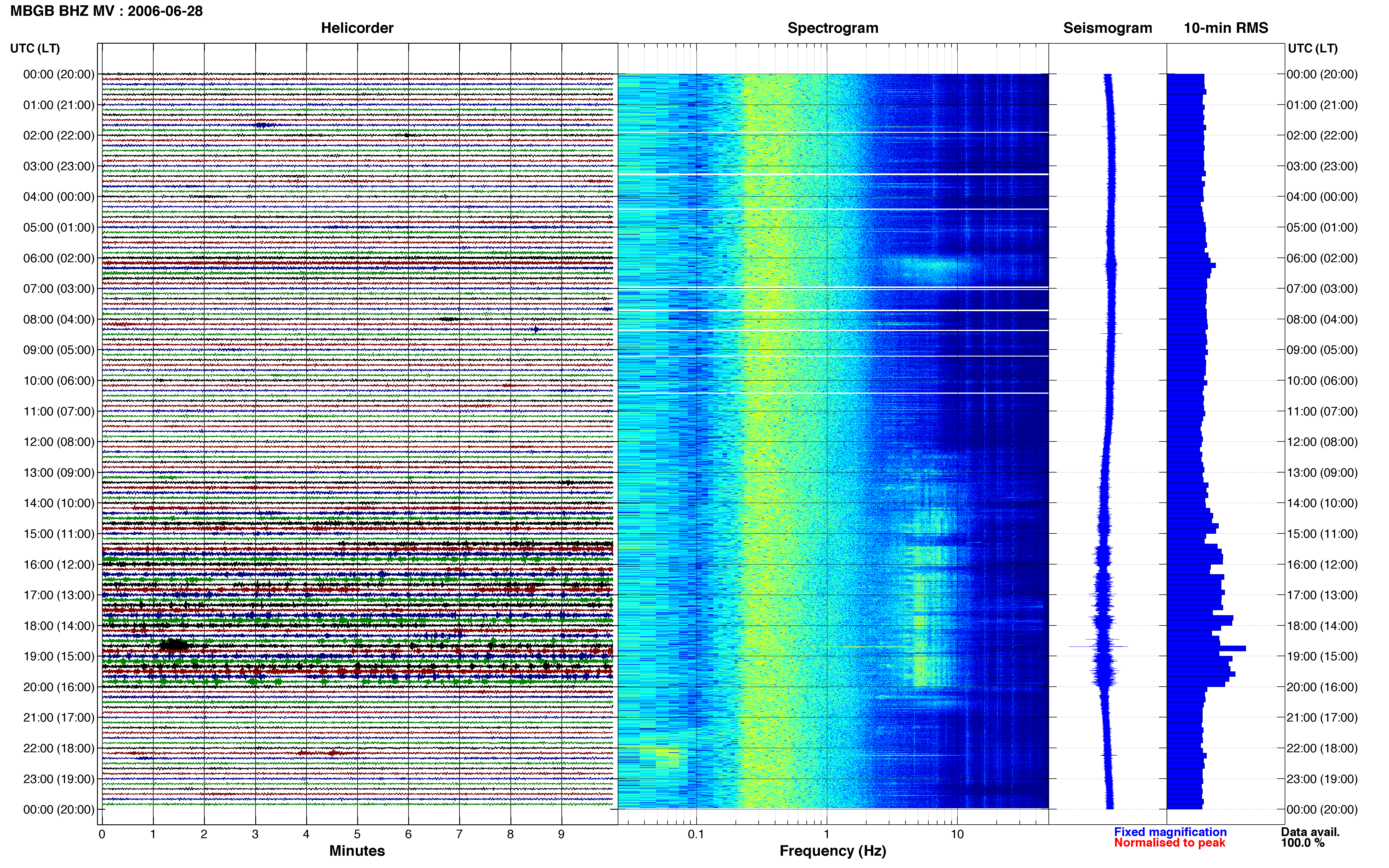Click the left '08:00 (04:00)' time label
The height and width of the screenshot is (868, 1389).
pos(59,319)
